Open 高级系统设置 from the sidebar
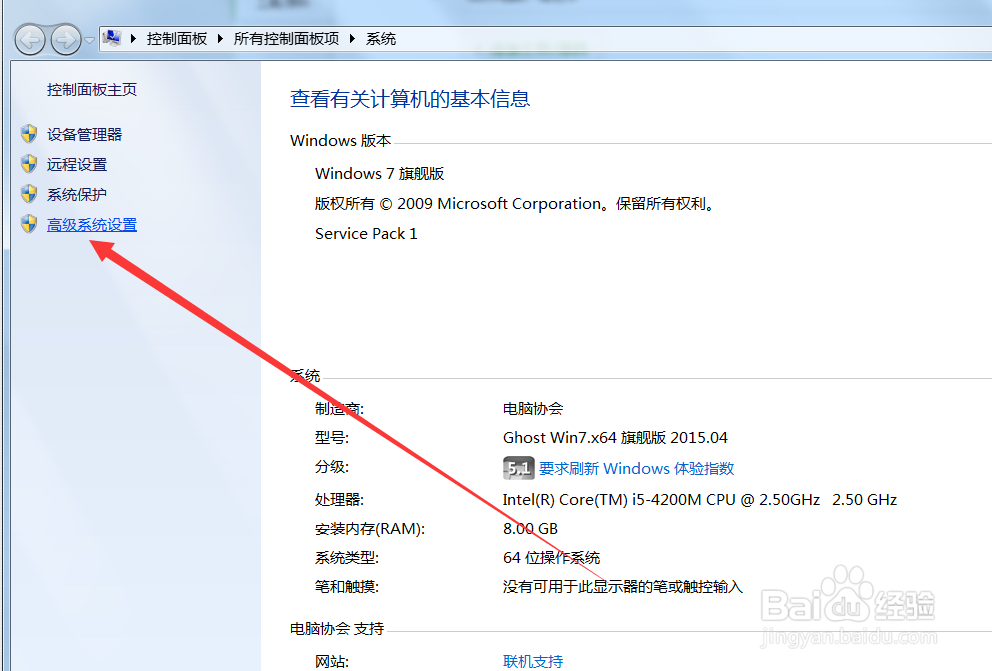The height and width of the screenshot is (671, 992). coord(91,224)
